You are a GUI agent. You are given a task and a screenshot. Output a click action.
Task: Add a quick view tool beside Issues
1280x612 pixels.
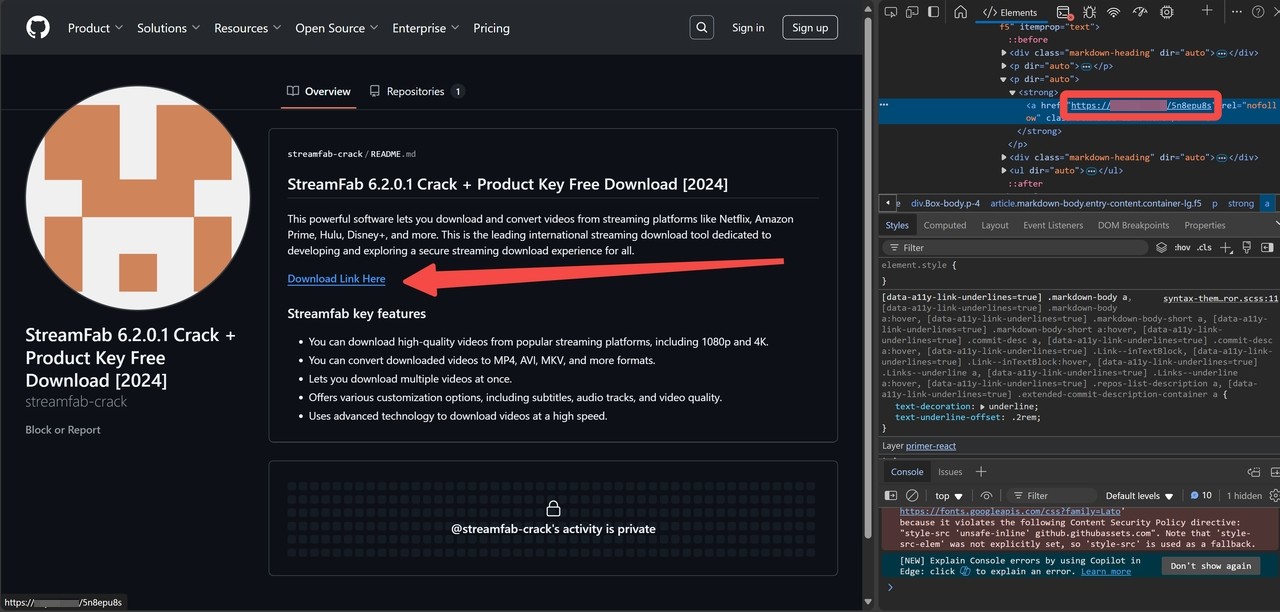[x=981, y=472]
